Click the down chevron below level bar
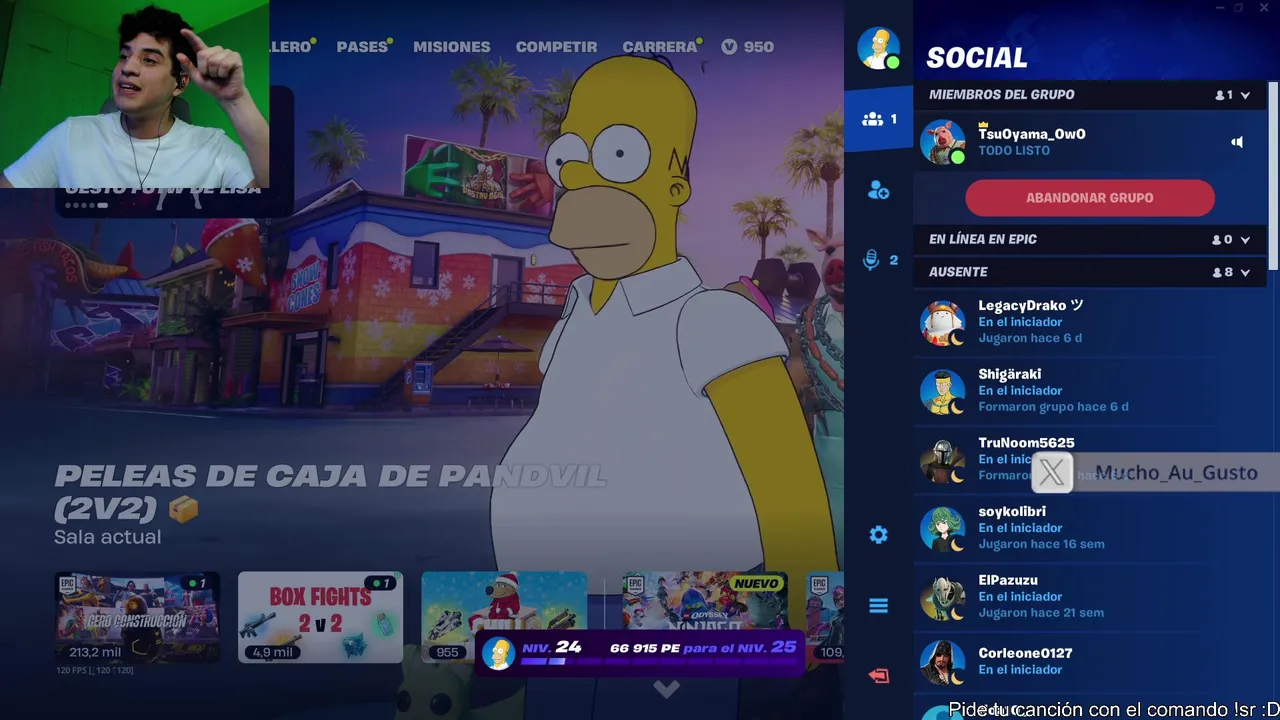1280x720 pixels. 666,689
